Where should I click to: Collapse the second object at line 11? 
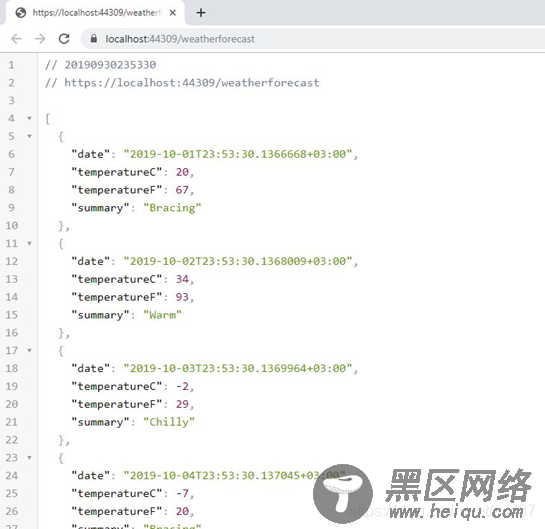(x=30, y=243)
